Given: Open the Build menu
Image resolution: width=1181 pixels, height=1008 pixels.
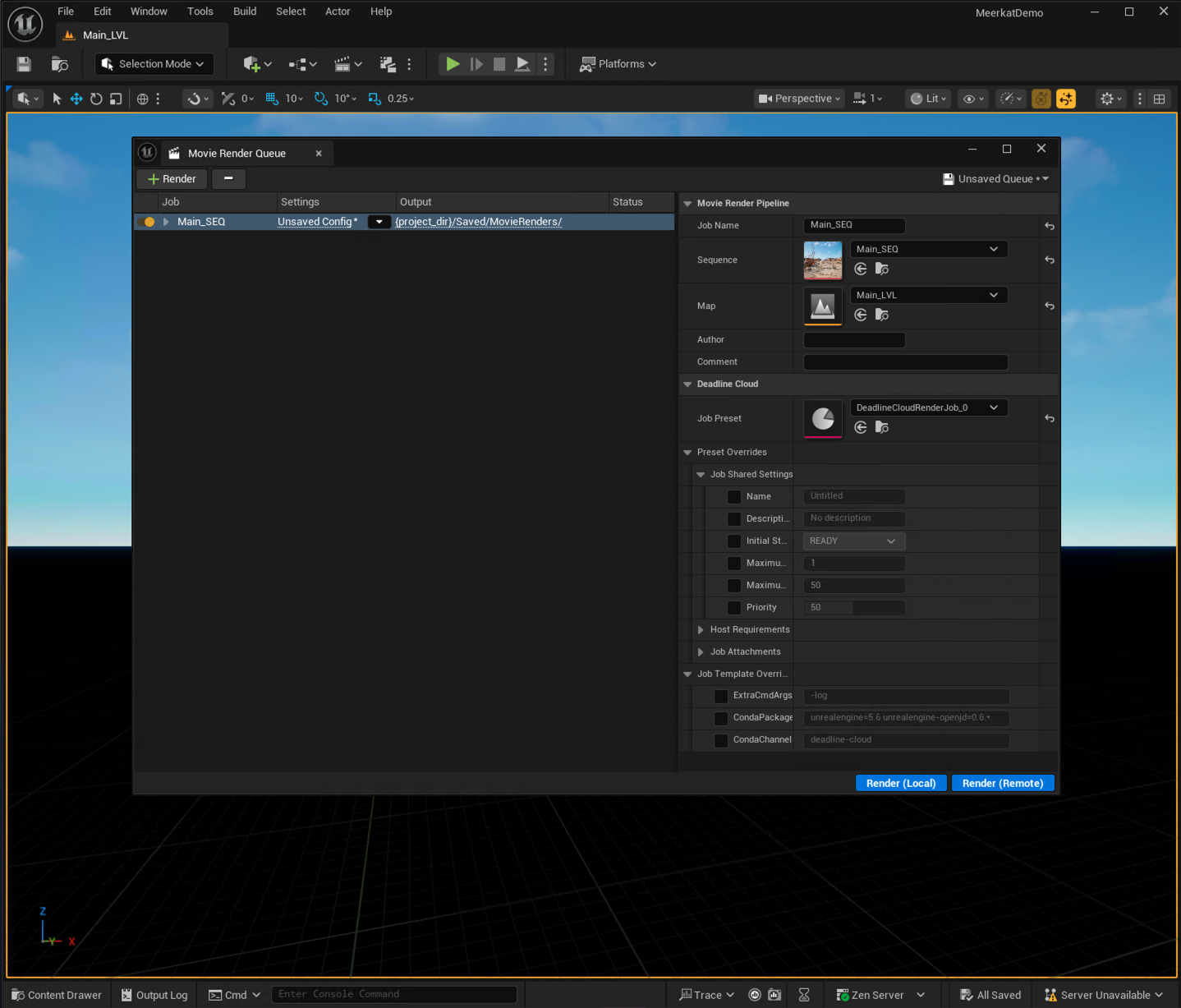Looking at the screenshot, I should (x=244, y=11).
